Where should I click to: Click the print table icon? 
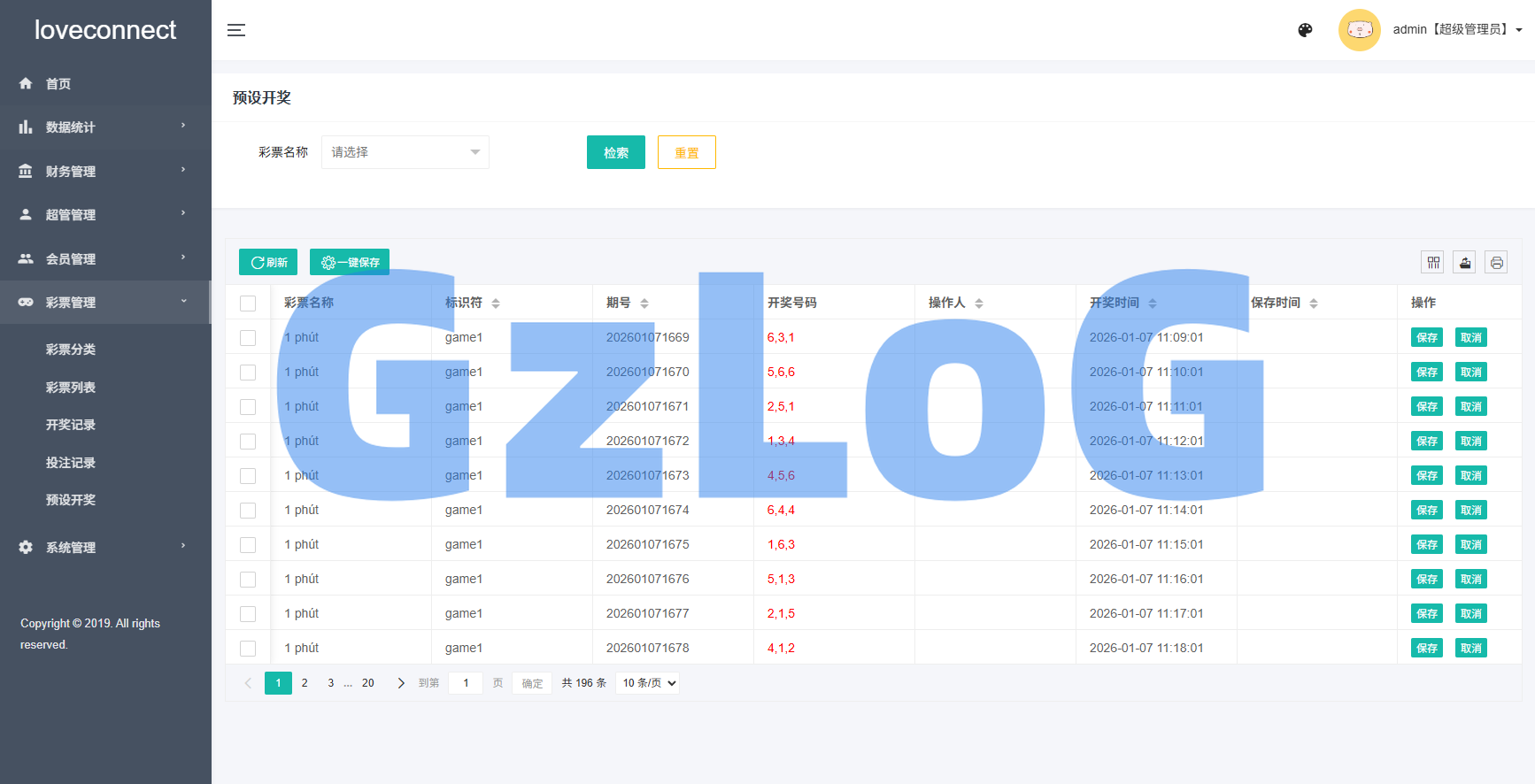point(1496,262)
